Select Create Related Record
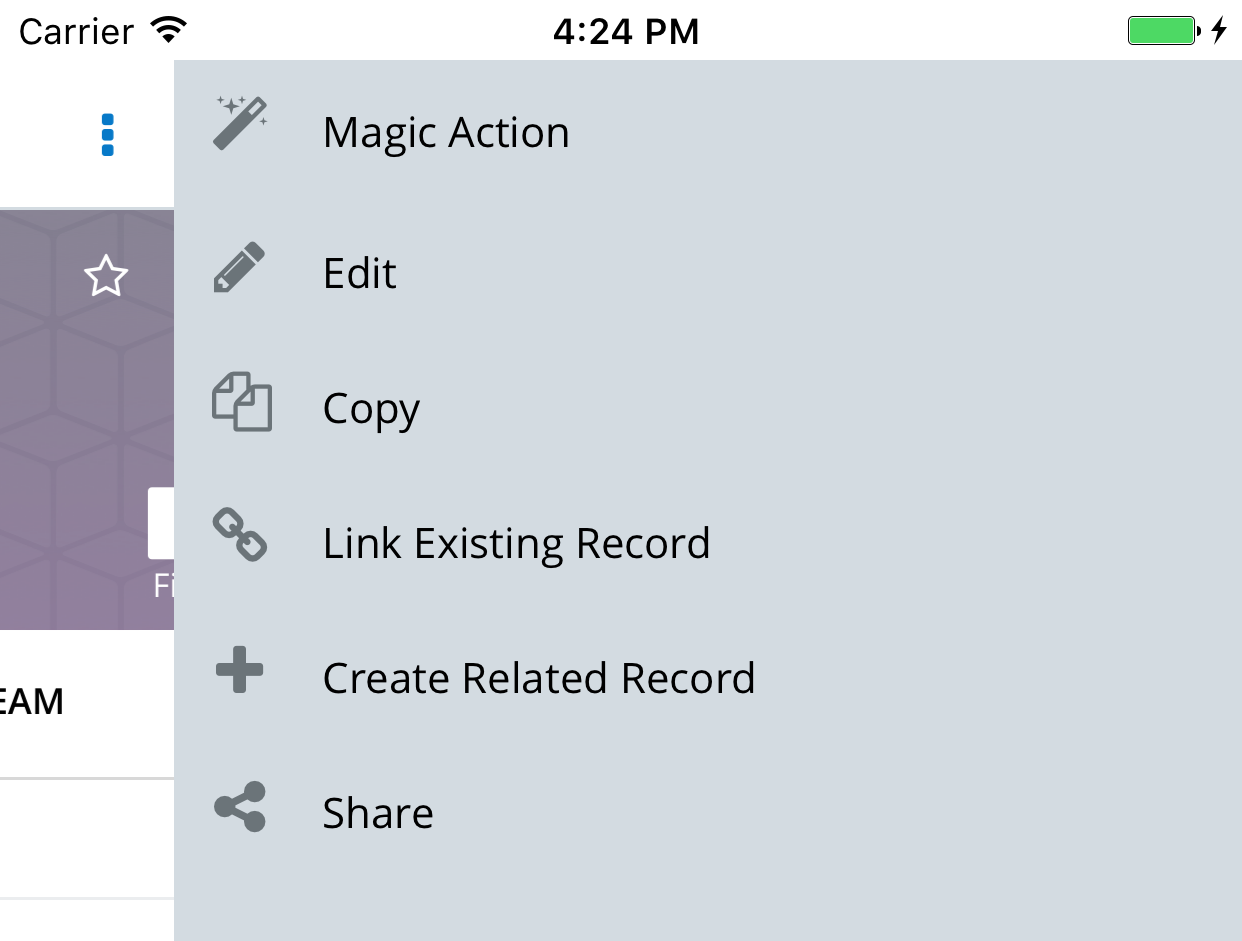 (x=539, y=679)
